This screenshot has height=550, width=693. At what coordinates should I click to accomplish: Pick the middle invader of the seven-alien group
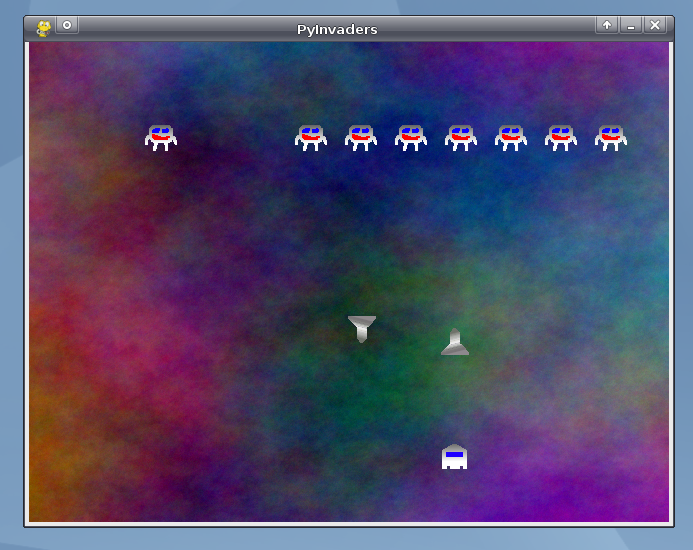pos(461,137)
